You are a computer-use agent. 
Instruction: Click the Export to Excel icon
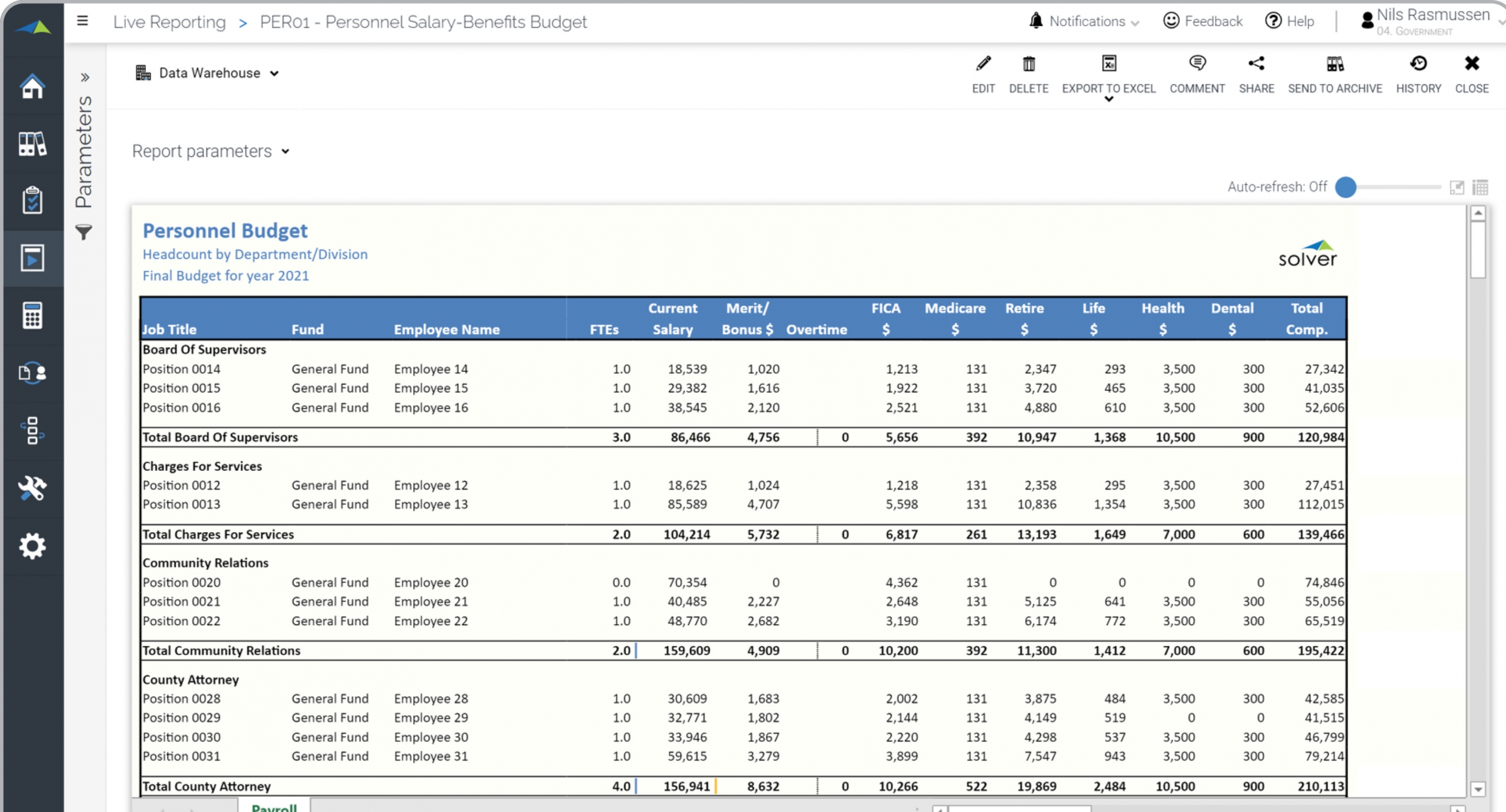[x=1108, y=64]
